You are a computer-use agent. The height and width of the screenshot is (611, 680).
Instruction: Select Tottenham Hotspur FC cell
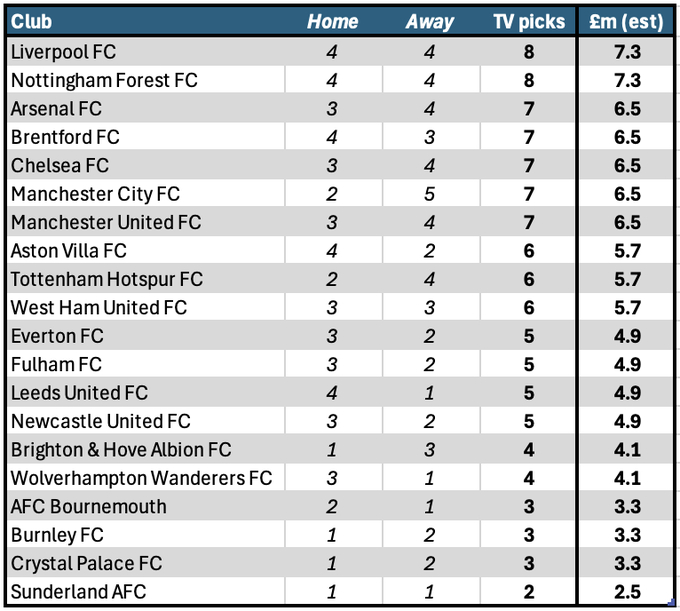[x=146, y=279]
